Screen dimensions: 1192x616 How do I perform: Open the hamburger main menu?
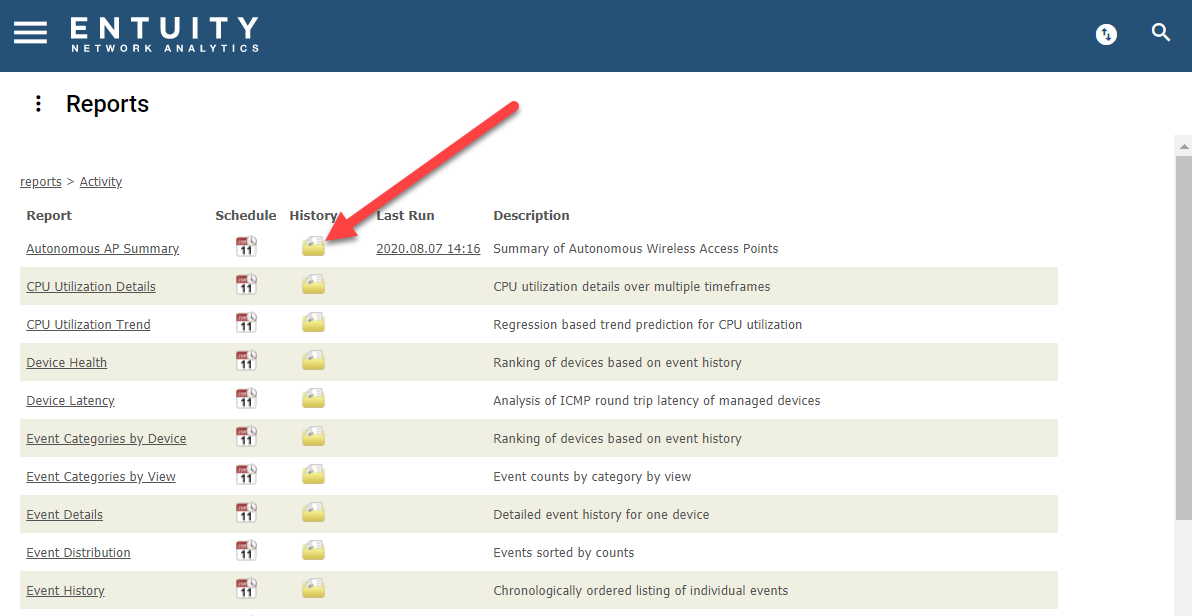click(30, 33)
